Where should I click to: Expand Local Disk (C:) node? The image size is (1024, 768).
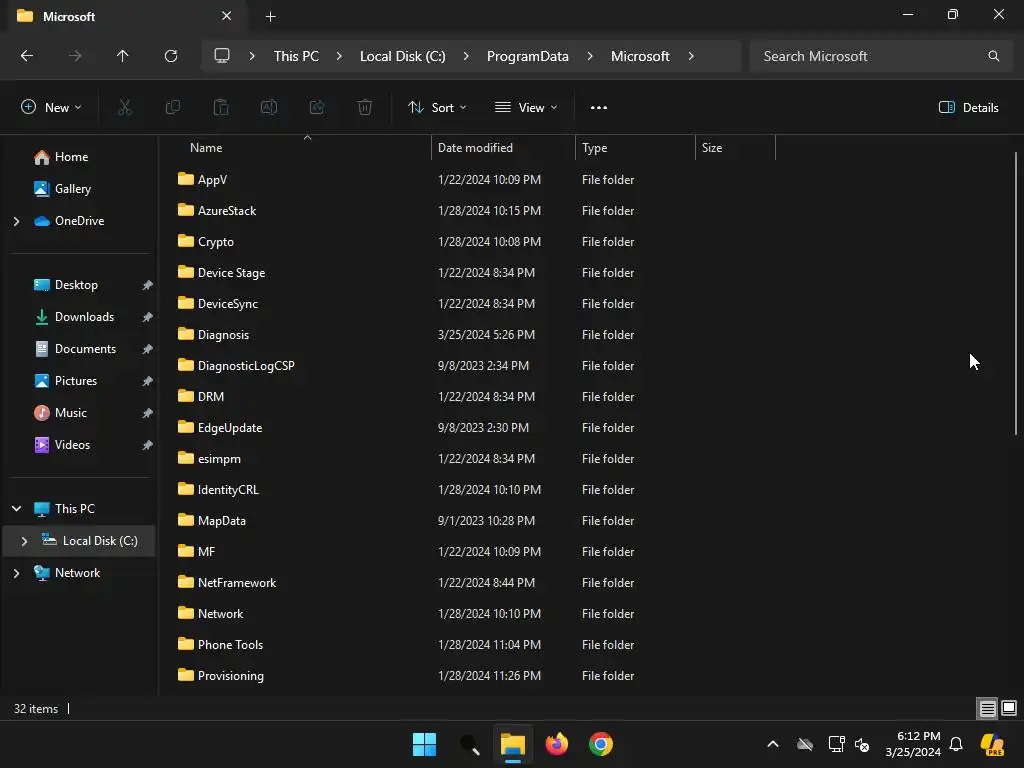[24, 541]
